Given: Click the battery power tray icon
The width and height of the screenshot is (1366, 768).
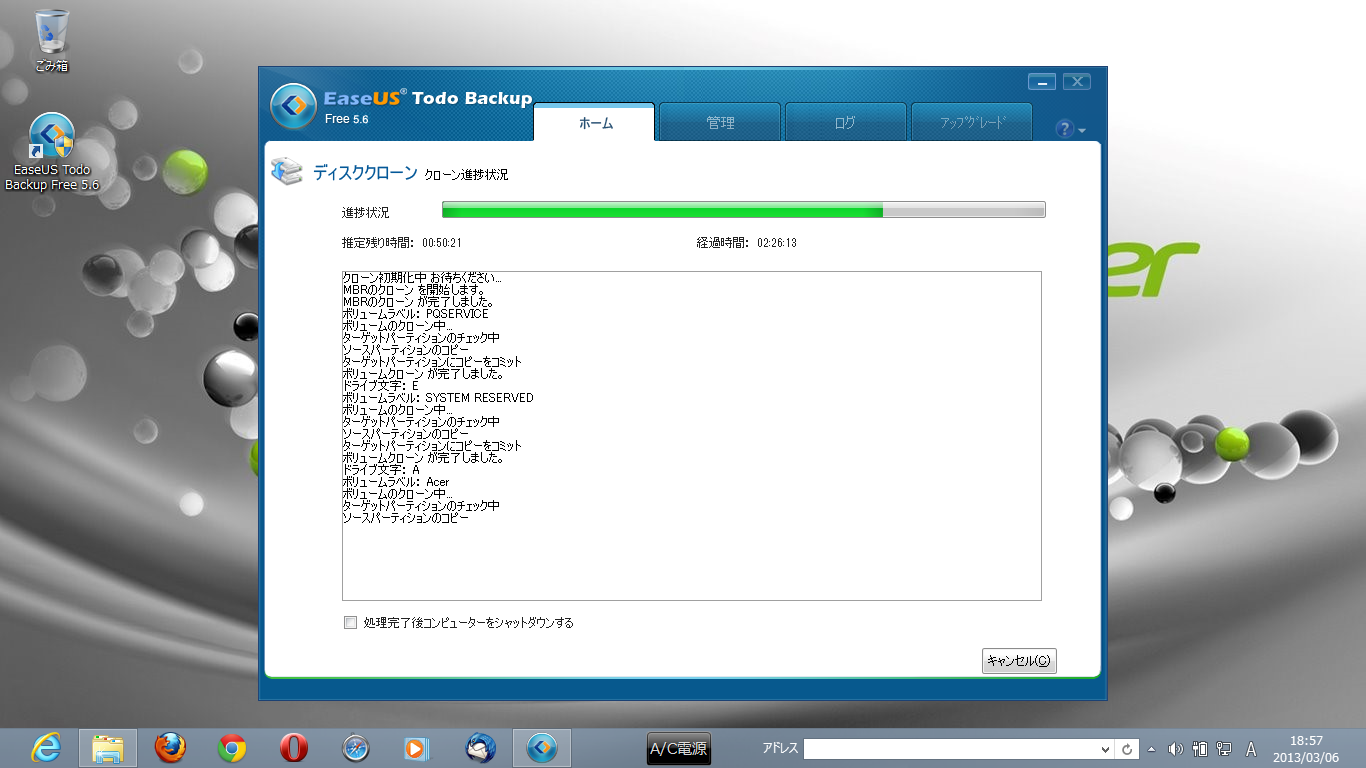Looking at the screenshot, I should pyautogui.click(x=1200, y=749).
